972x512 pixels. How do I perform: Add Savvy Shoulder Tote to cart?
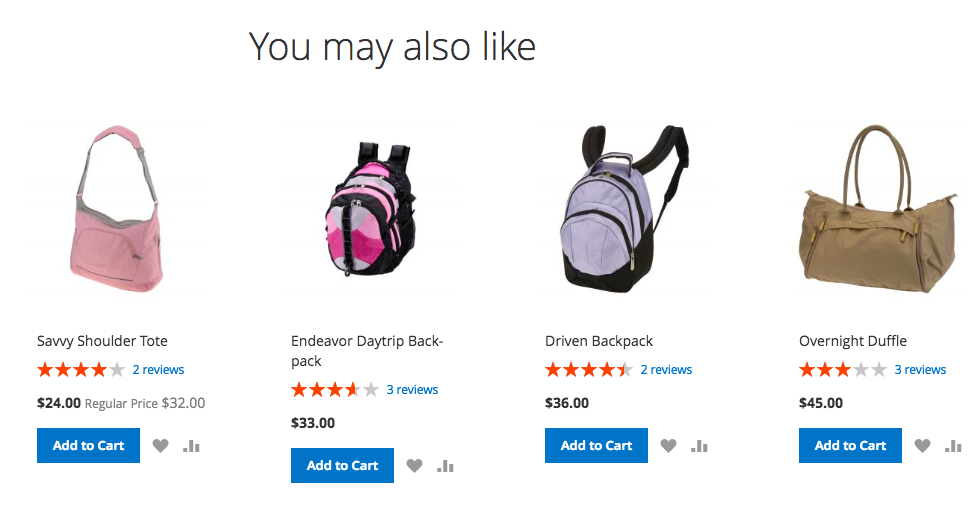click(x=89, y=445)
